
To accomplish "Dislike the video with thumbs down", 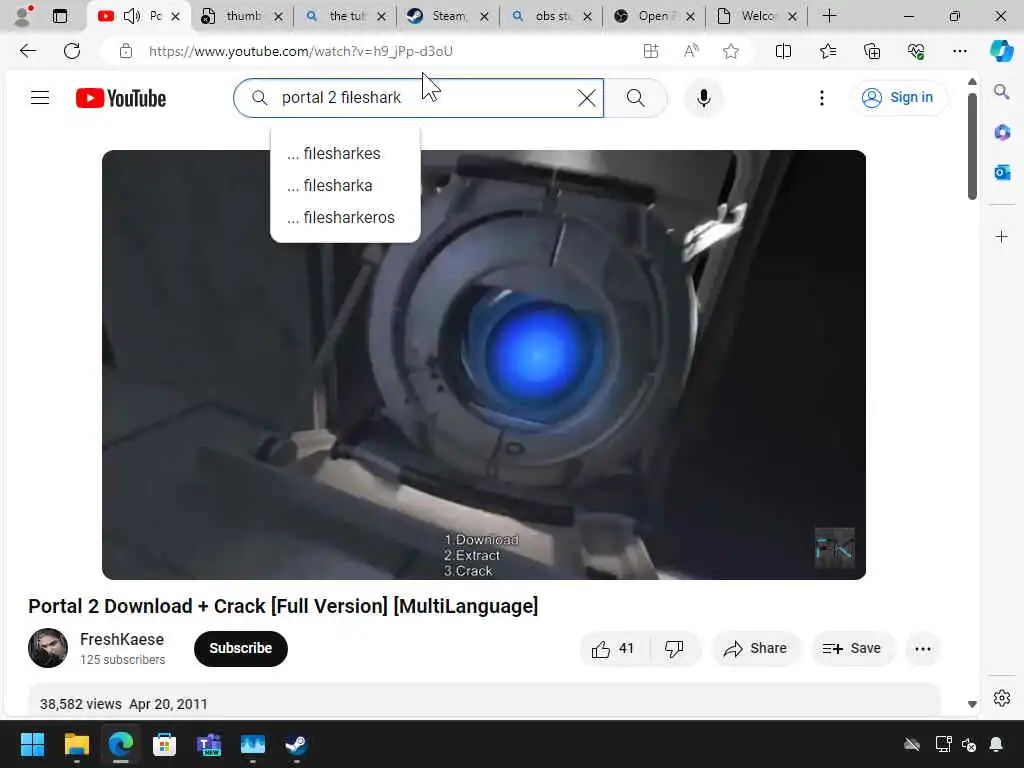I will 674,648.
